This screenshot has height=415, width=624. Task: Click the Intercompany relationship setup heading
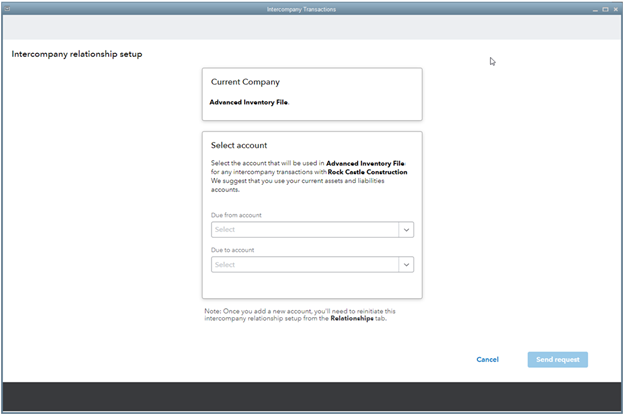point(77,54)
